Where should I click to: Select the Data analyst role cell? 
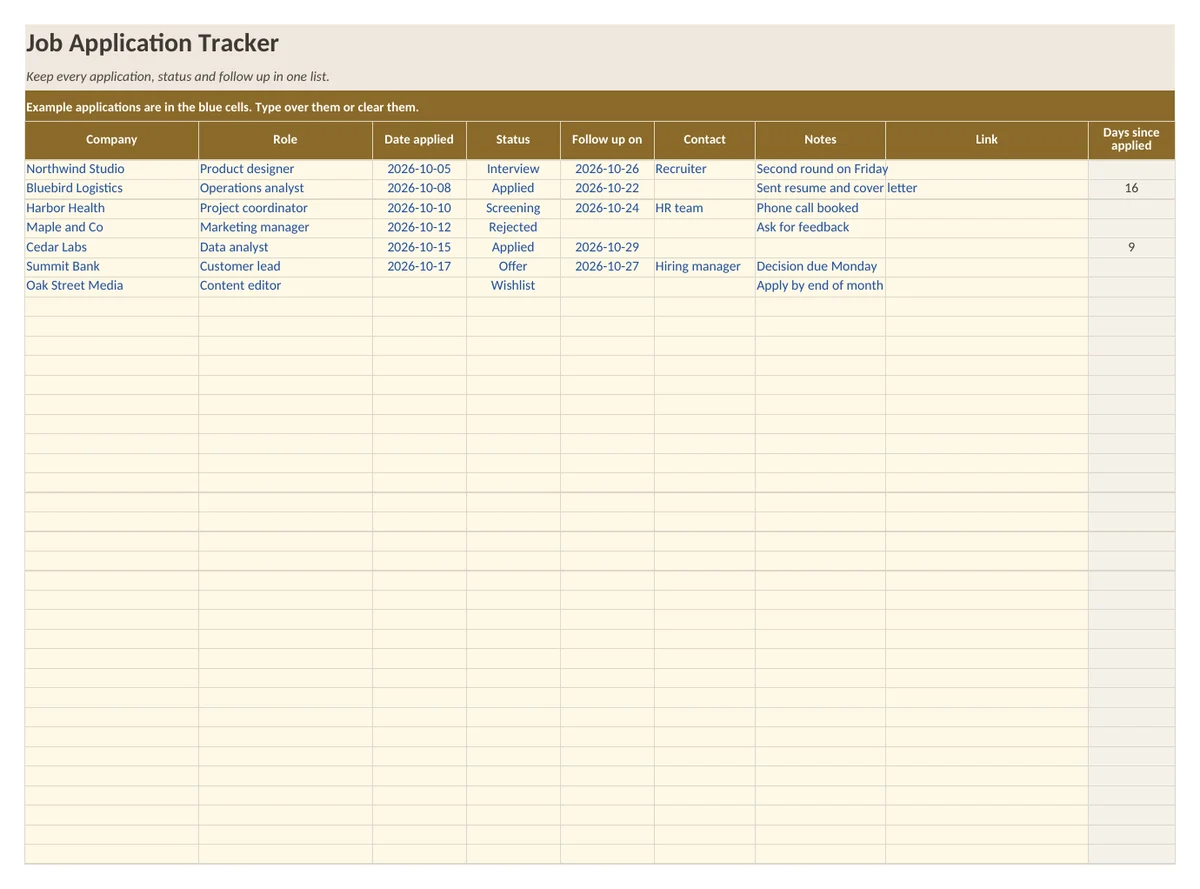pos(285,247)
